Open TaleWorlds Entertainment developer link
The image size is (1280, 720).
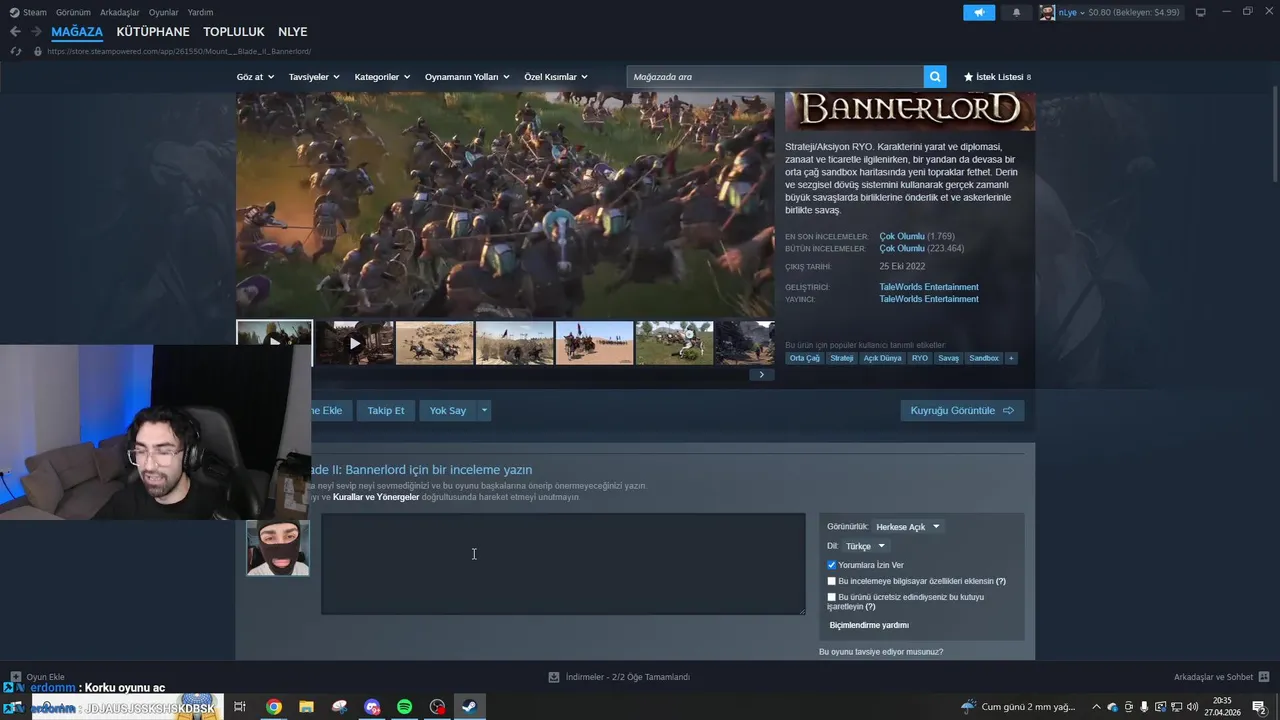(929, 287)
